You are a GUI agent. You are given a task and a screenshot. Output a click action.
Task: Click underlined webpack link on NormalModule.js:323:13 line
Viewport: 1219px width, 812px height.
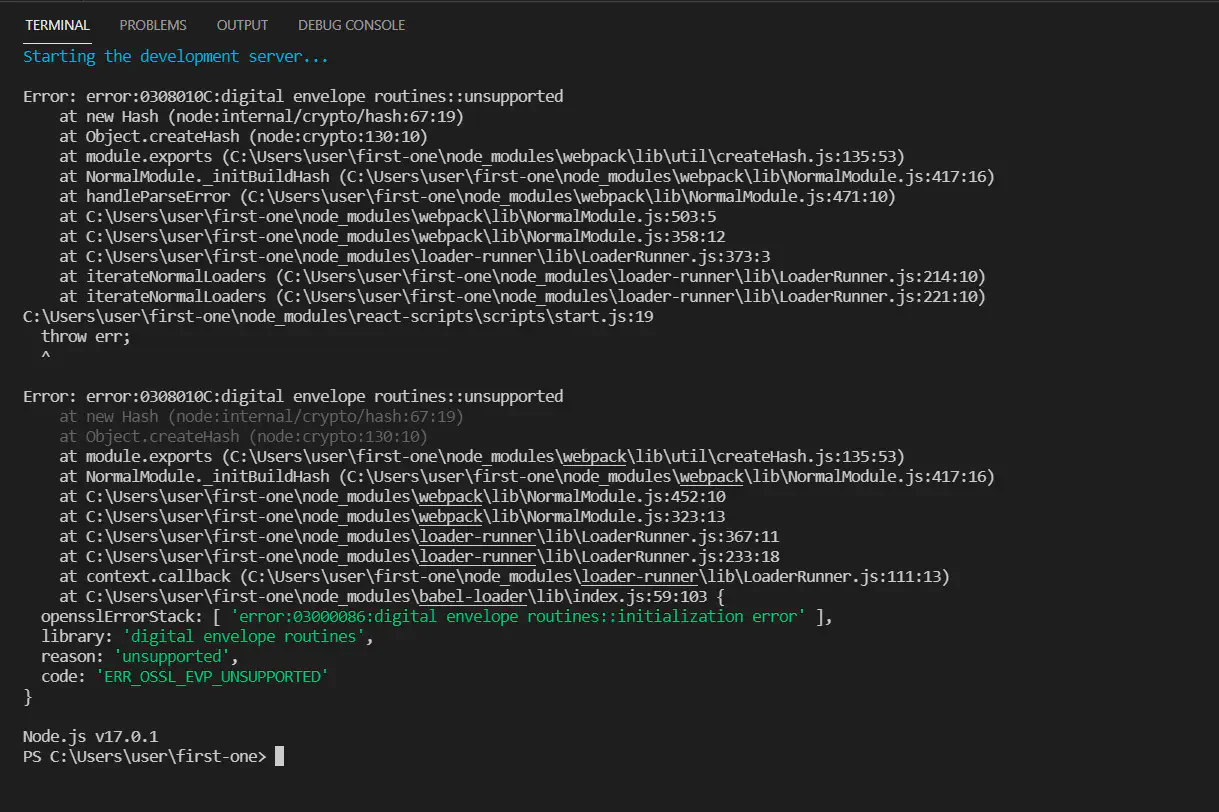tap(450, 517)
